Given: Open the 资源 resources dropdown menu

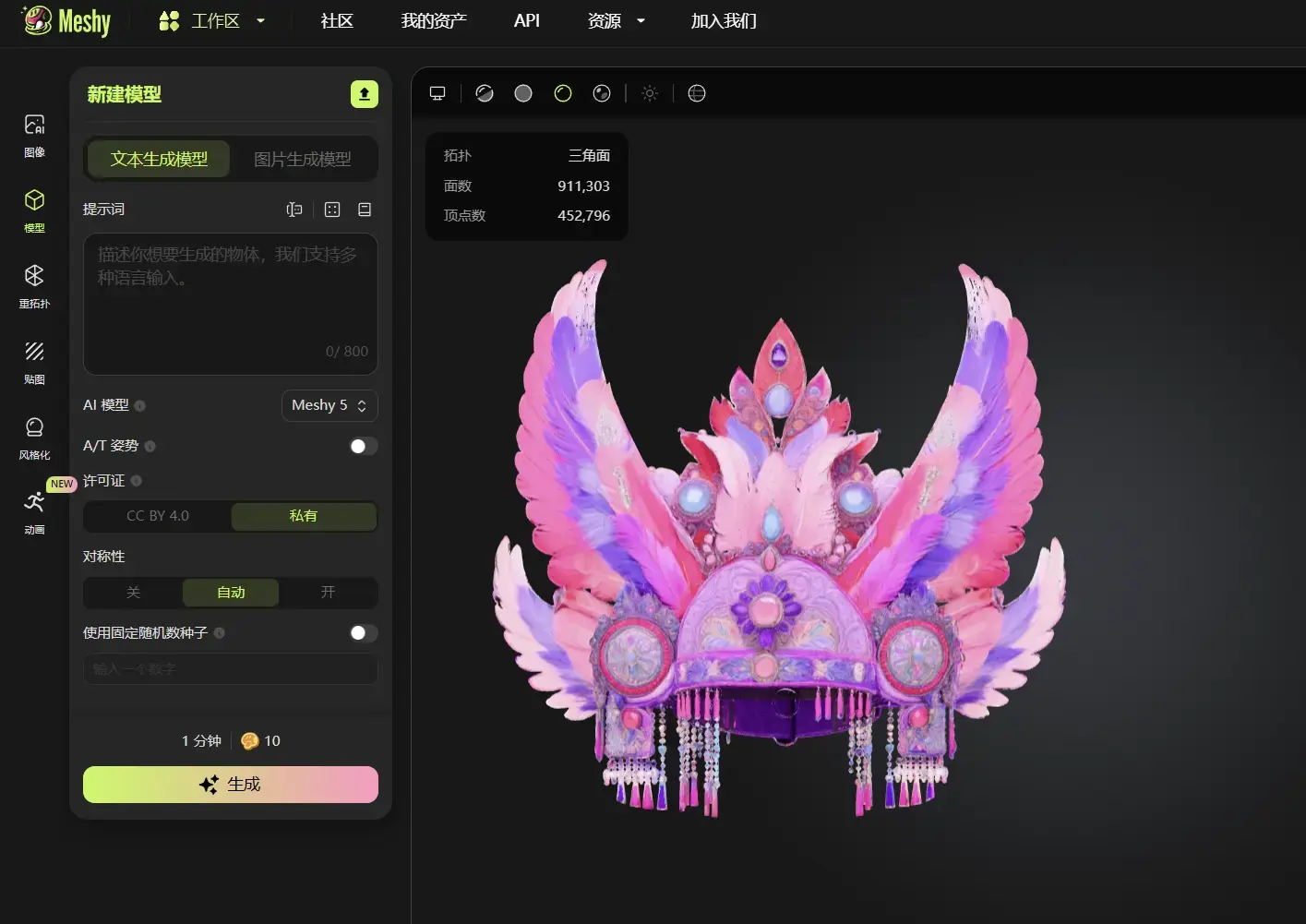Looking at the screenshot, I should click(x=616, y=20).
